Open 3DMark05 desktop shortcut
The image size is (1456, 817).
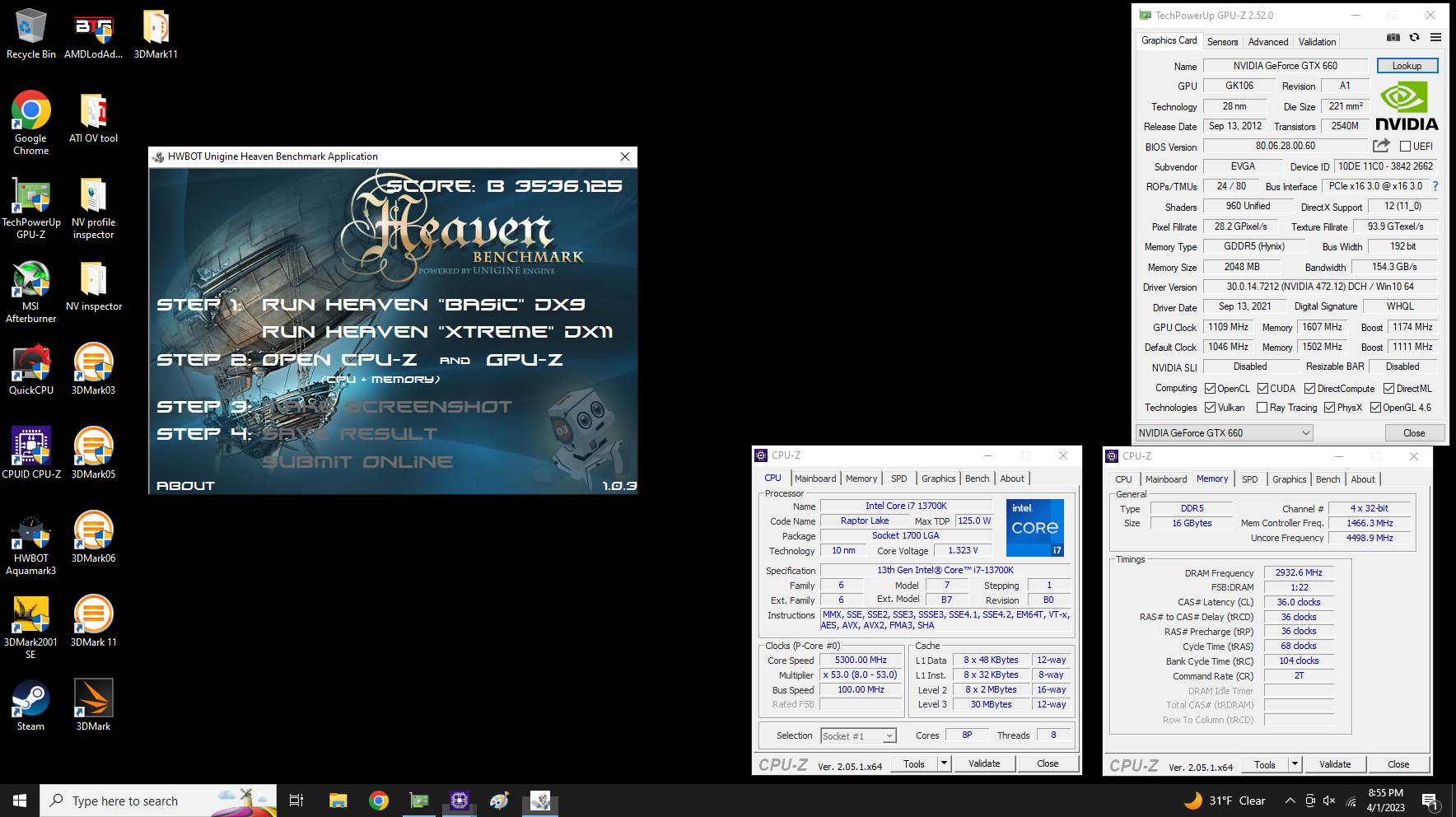(x=93, y=454)
